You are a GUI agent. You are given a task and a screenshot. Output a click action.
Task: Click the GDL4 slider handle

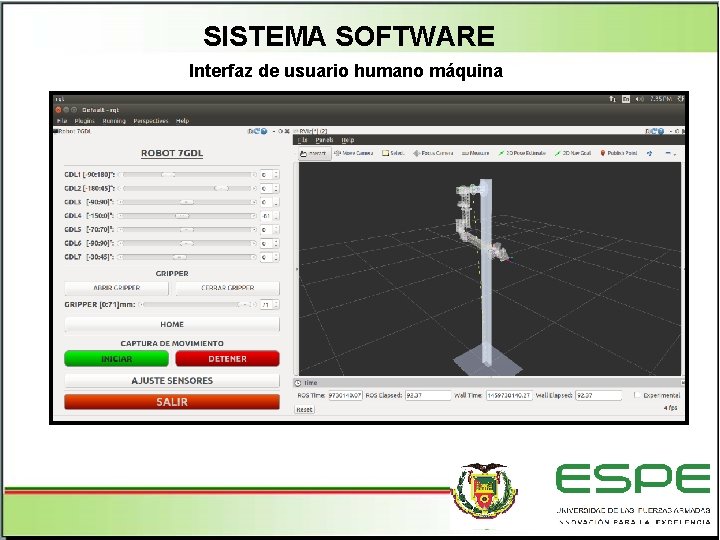pyautogui.click(x=182, y=216)
